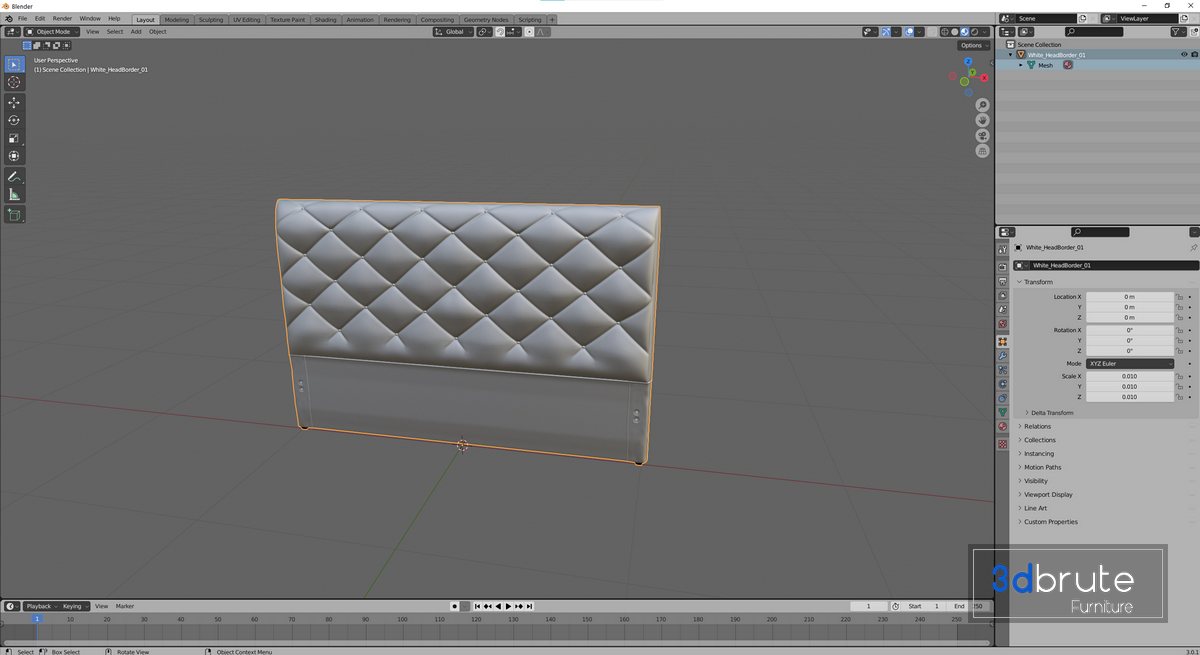The width and height of the screenshot is (1200, 655).
Task: Choose the Annotate tool
Action: click(14, 176)
